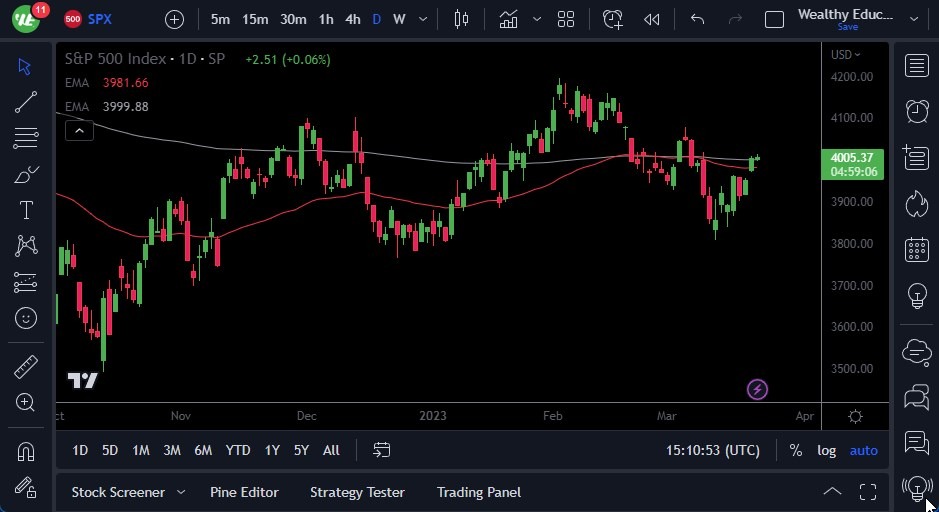
Task: Open the Strategy Tester tab
Action: coord(357,492)
